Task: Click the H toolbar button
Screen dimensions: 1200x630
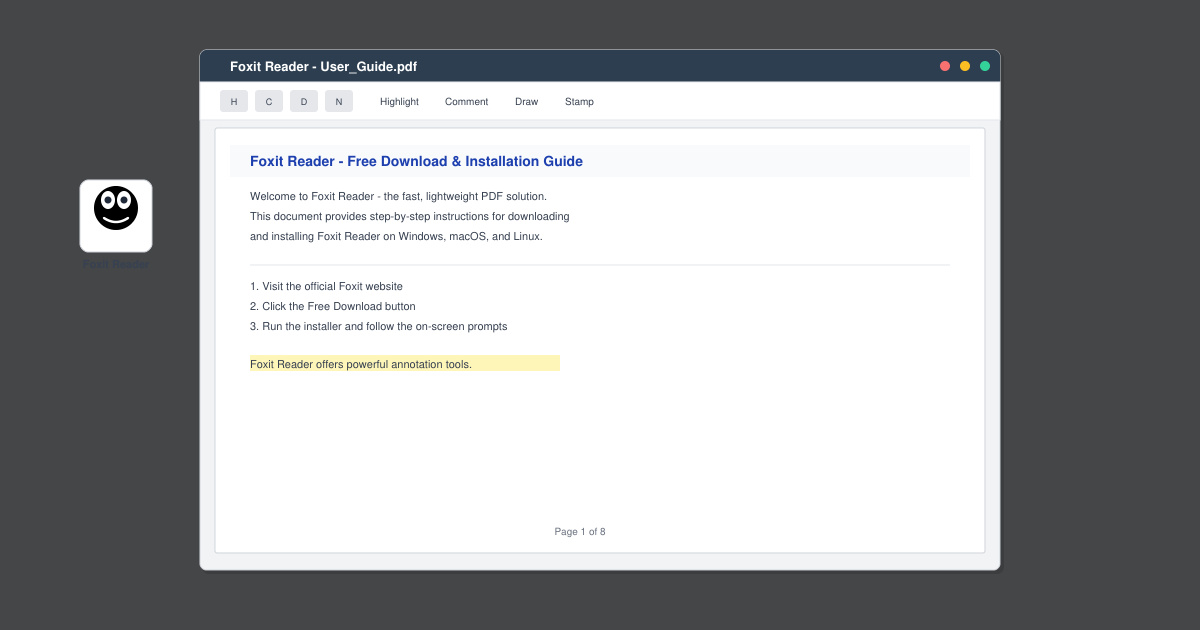Action: click(234, 101)
